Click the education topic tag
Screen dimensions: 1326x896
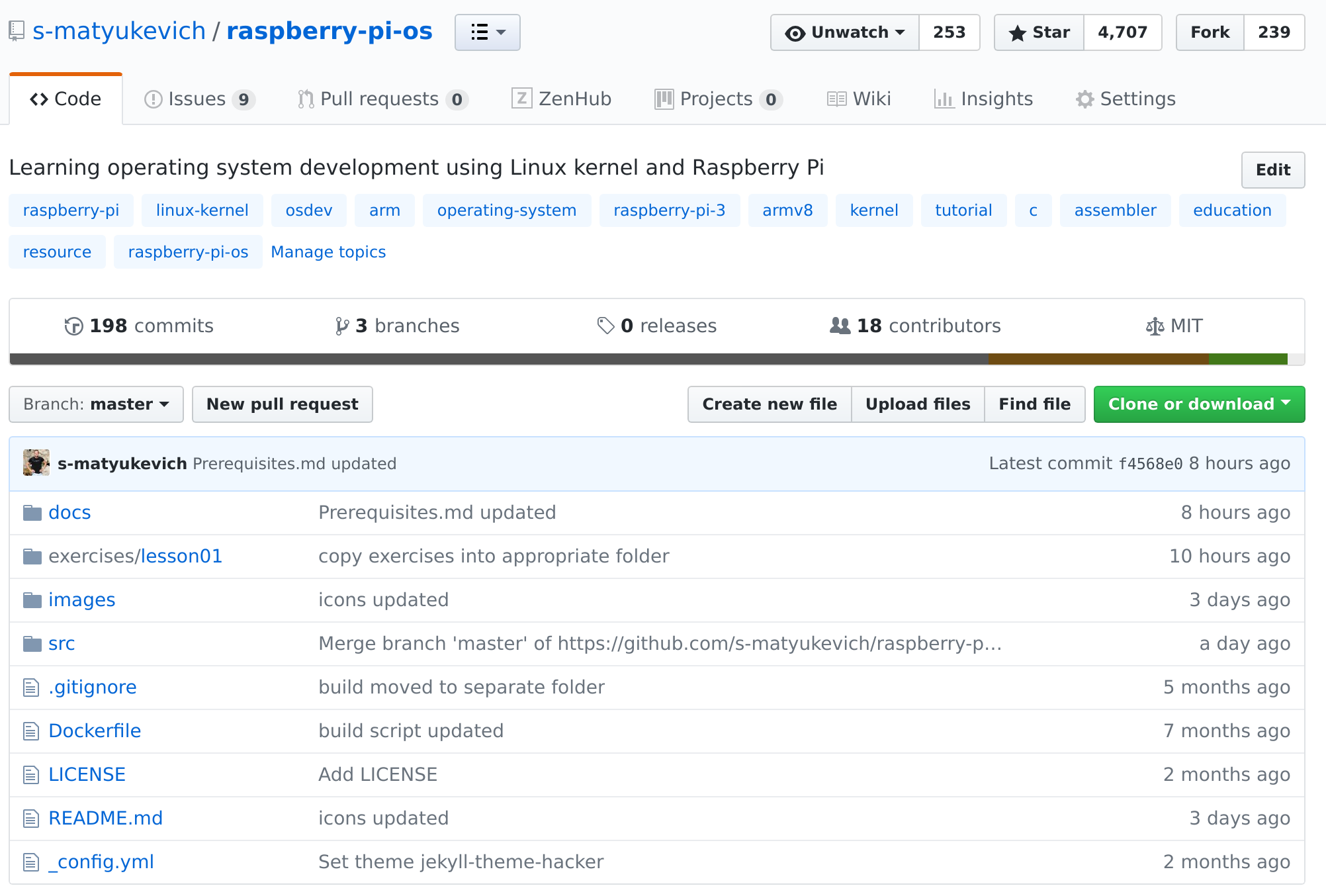click(1233, 210)
